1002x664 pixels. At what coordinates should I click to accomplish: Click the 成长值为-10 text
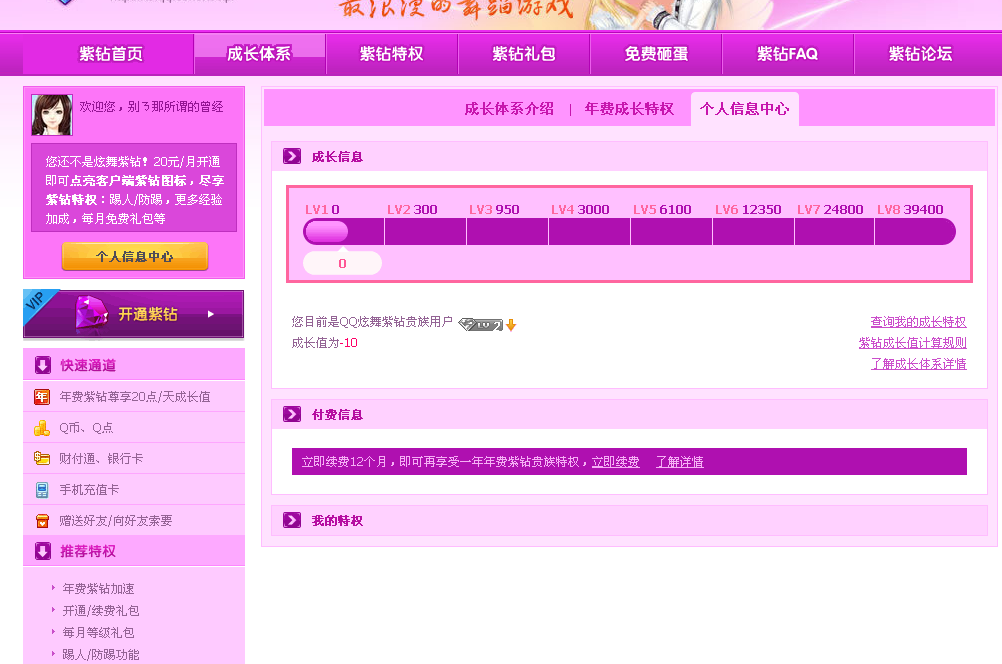(x=325, y=343)
